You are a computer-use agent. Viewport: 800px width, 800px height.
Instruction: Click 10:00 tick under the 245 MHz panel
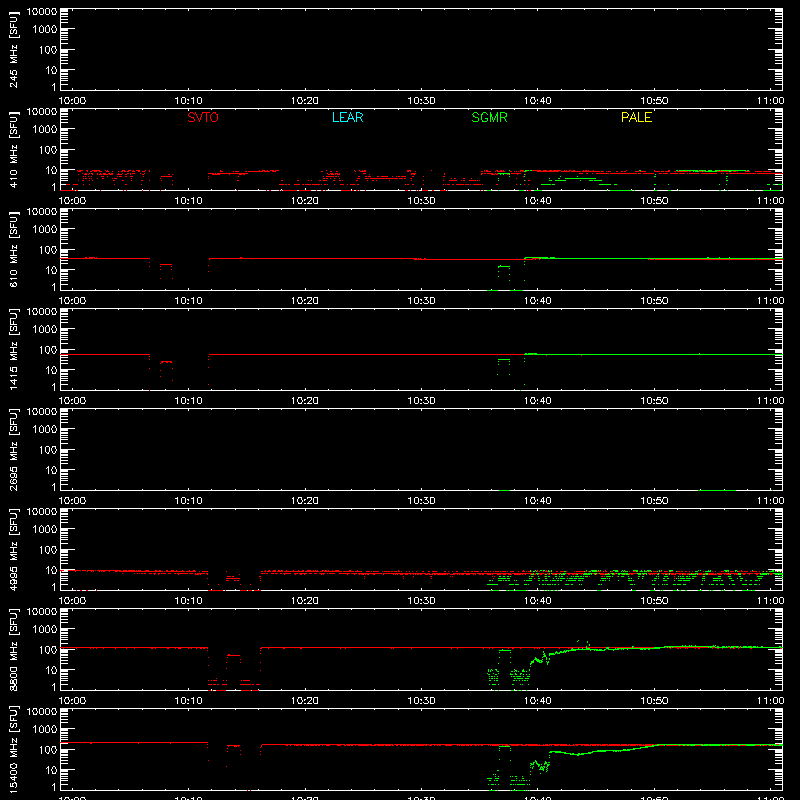[72, 101]
